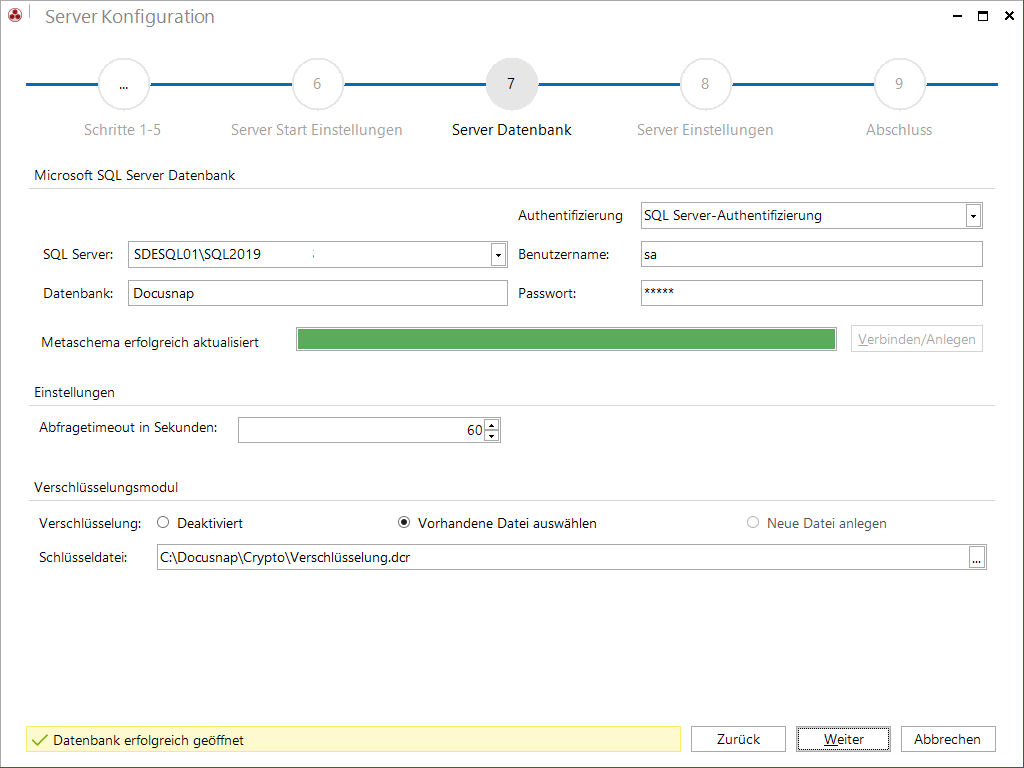The image size is (1024, 768).
Task: Select Neue Datei anlegen radio button
Action: click(x=753, y=522)
